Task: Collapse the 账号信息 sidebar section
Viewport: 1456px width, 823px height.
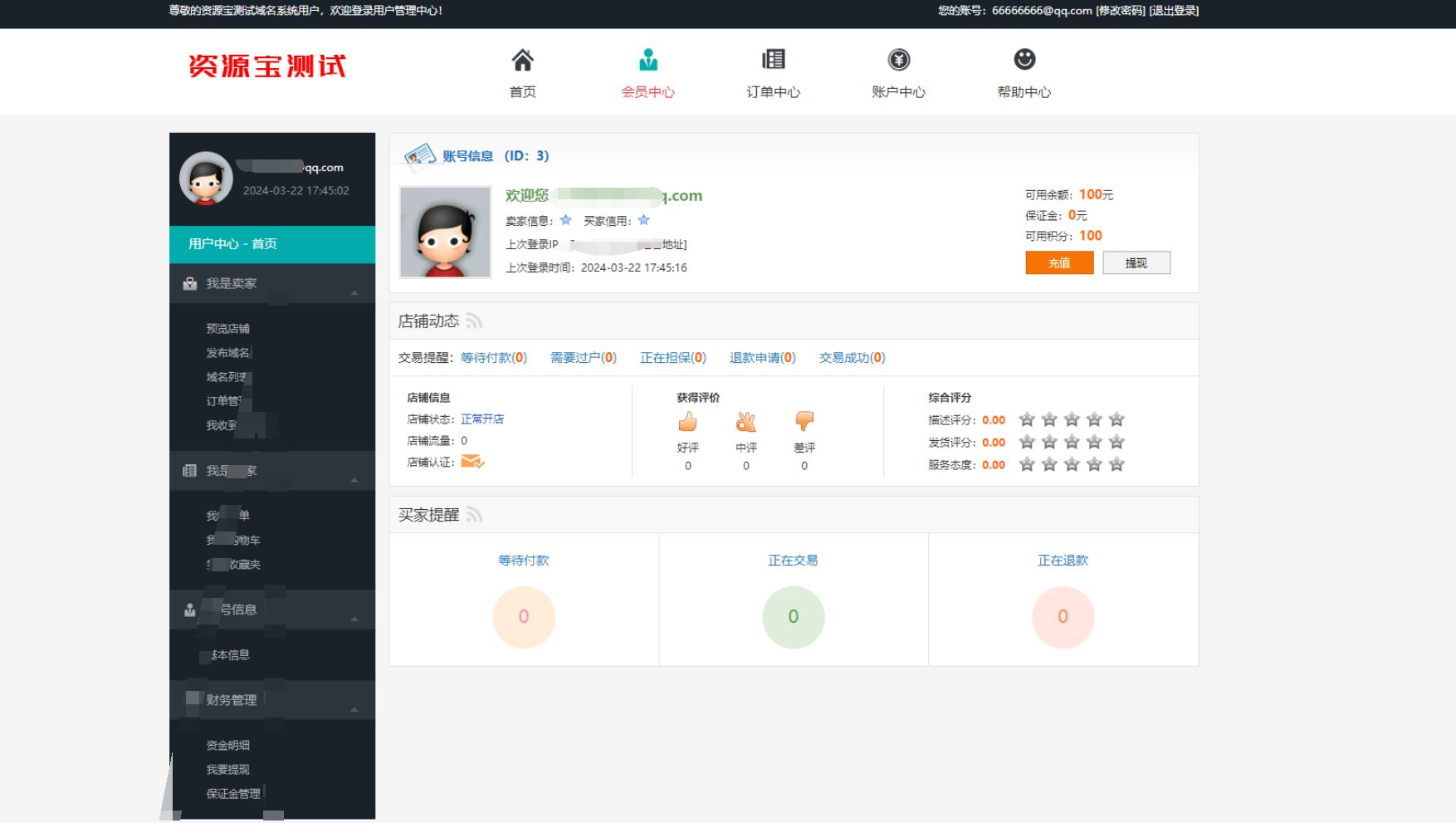Action: 354,620
